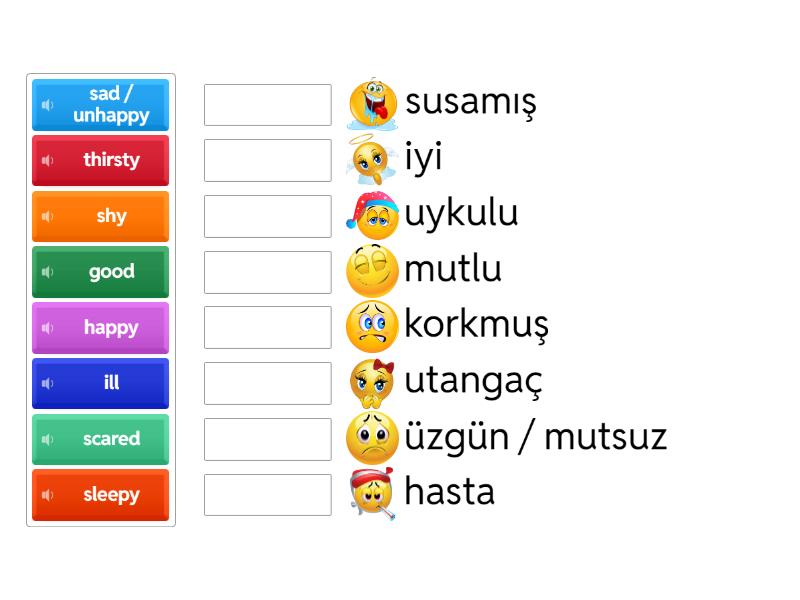The image size is (800, 600).
Task: Select the green good word tile
Action: (111, 272)
